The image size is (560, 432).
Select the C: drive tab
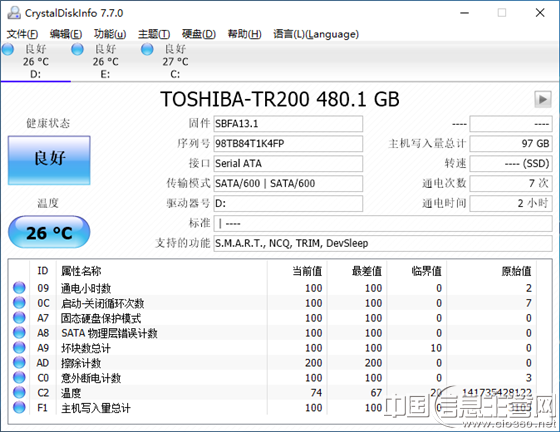coord(175,61)
